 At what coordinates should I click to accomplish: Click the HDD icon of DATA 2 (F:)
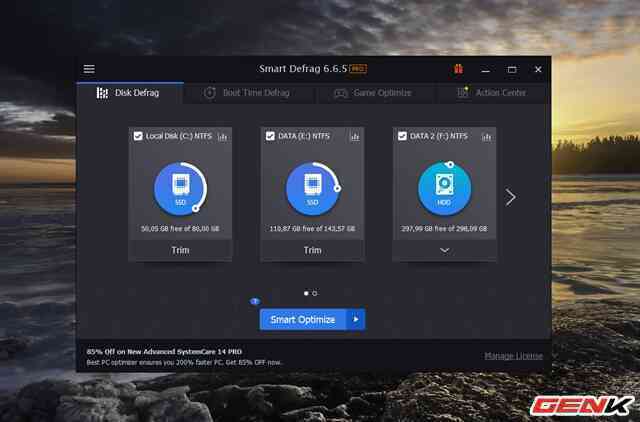point(444,189)
